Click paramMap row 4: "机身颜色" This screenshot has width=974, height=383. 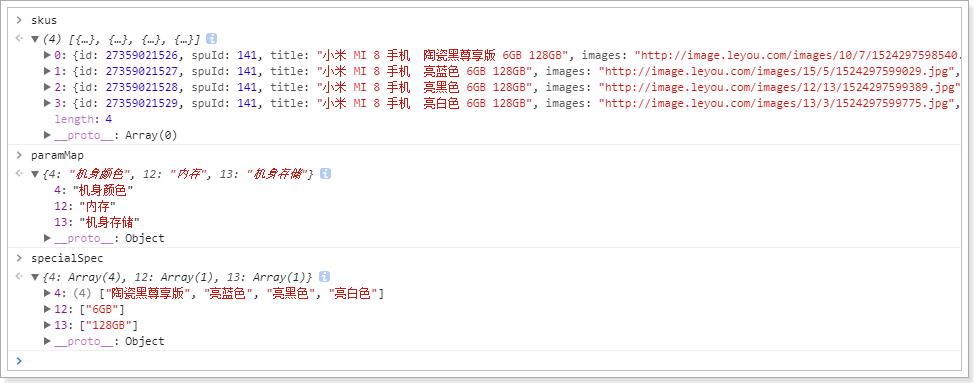(x=94, y=190)
